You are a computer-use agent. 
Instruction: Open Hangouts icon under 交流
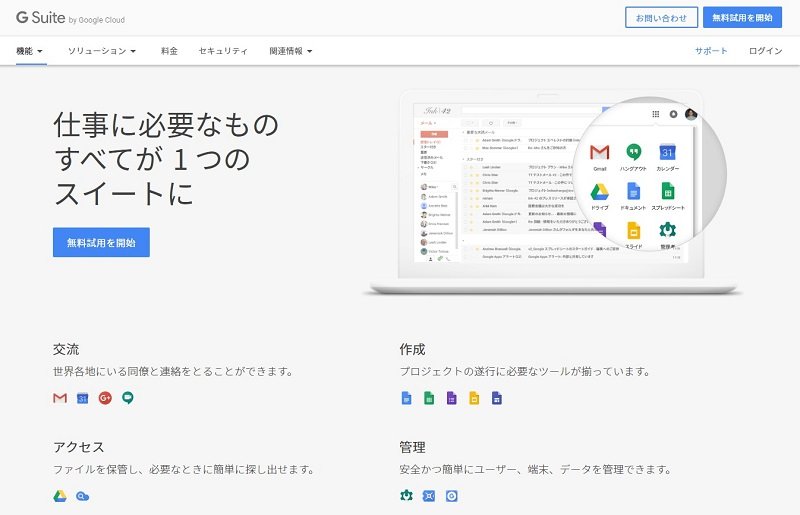point(128,398)
